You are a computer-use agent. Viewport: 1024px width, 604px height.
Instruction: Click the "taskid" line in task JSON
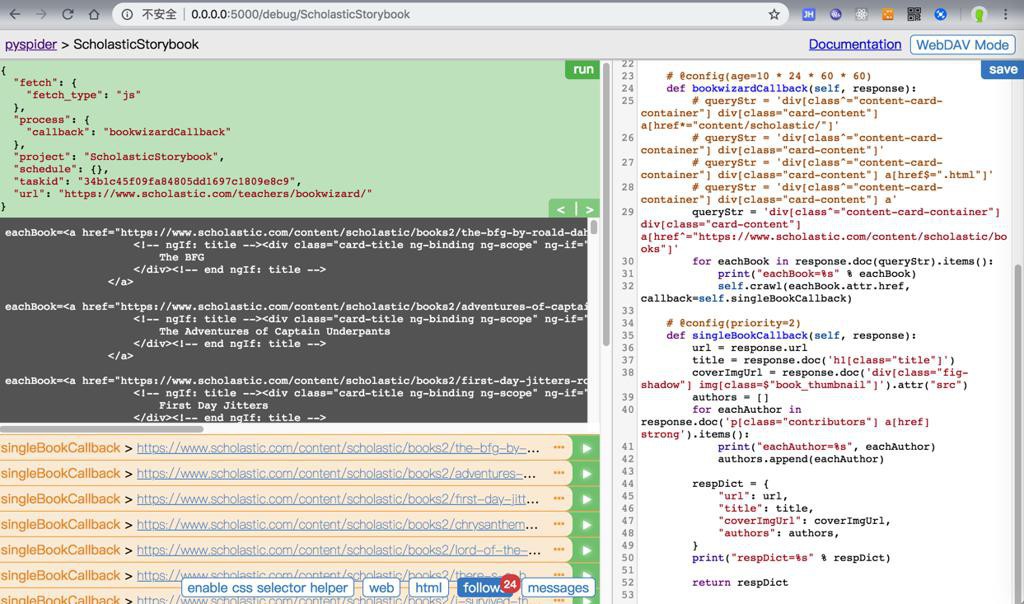click(x=157, y=182)
